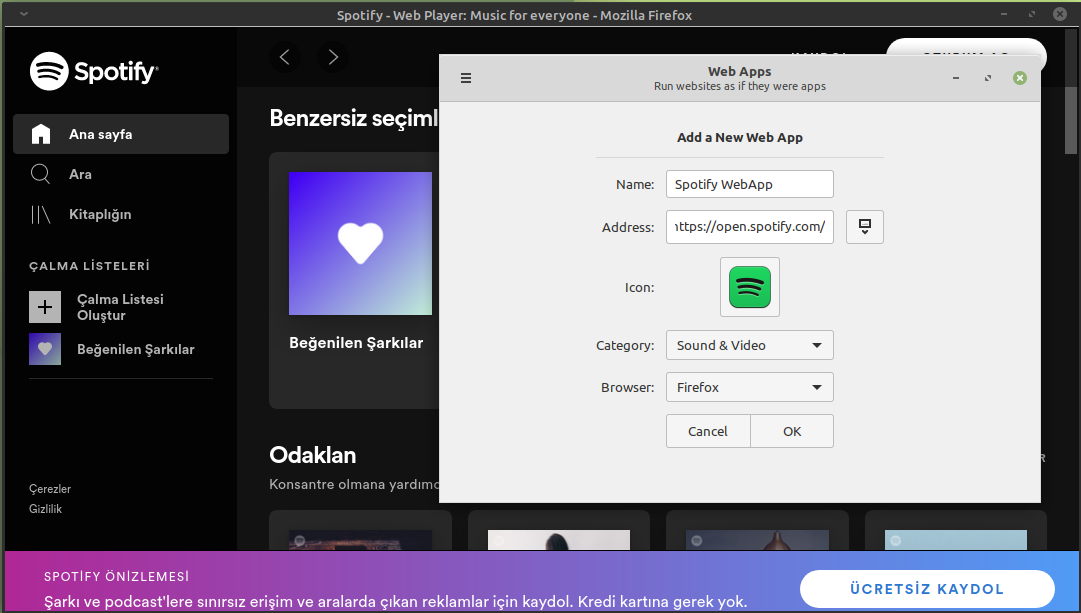Click the home icon next to Ana sayfa
The height and width of the screenshot is (613, 1081).
[41, 134]
